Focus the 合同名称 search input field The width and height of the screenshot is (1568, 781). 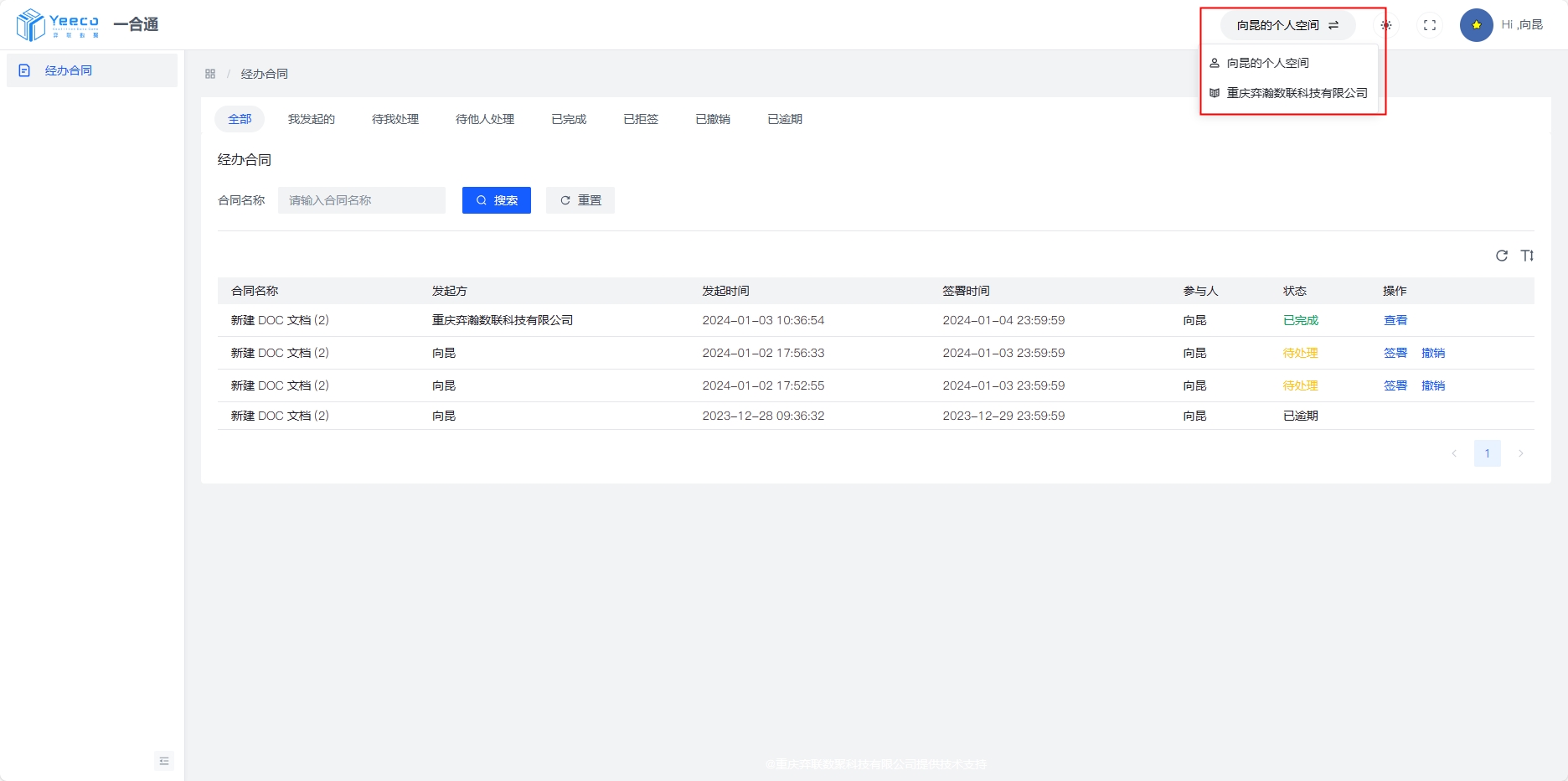362,200
